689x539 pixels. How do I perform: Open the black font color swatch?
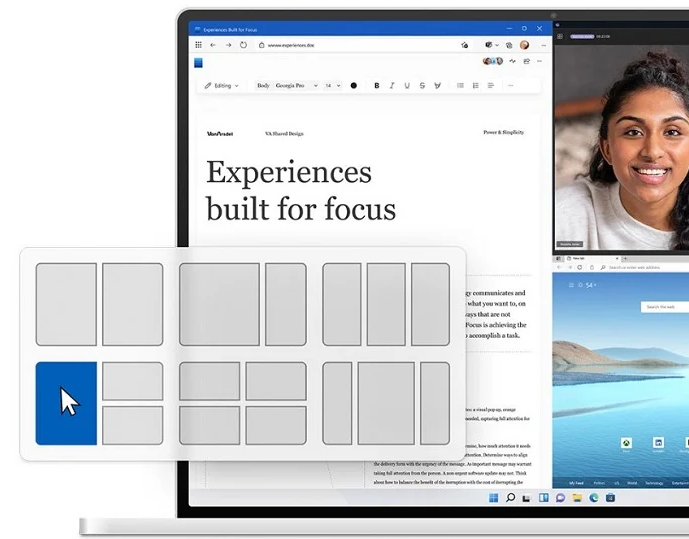point(354,86)
